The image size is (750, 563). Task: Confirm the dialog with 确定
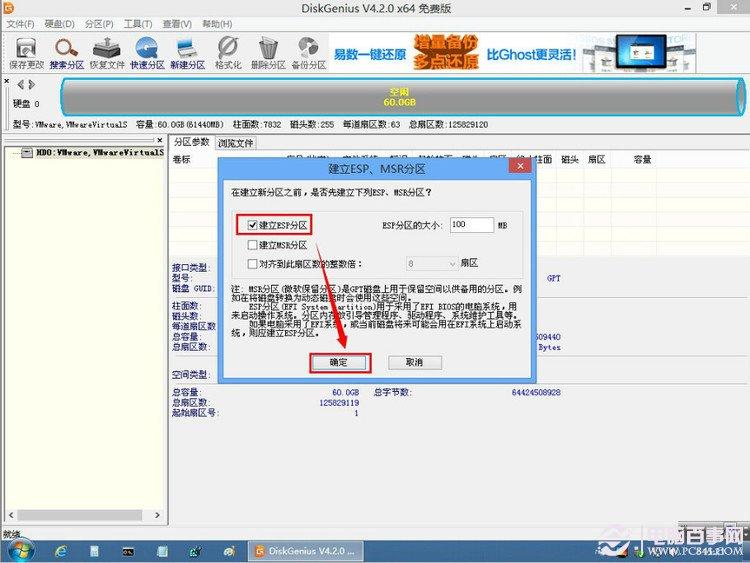point(339,363)
